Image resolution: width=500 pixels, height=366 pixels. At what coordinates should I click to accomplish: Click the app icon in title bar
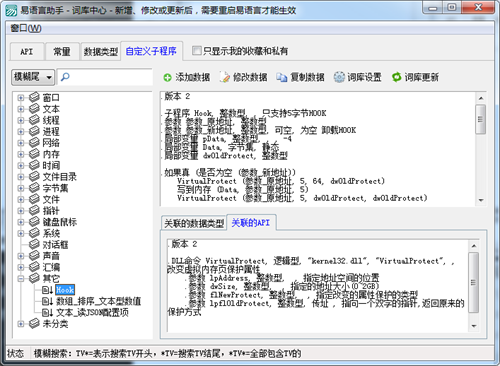pyautogui.click(x=11, y=11)
